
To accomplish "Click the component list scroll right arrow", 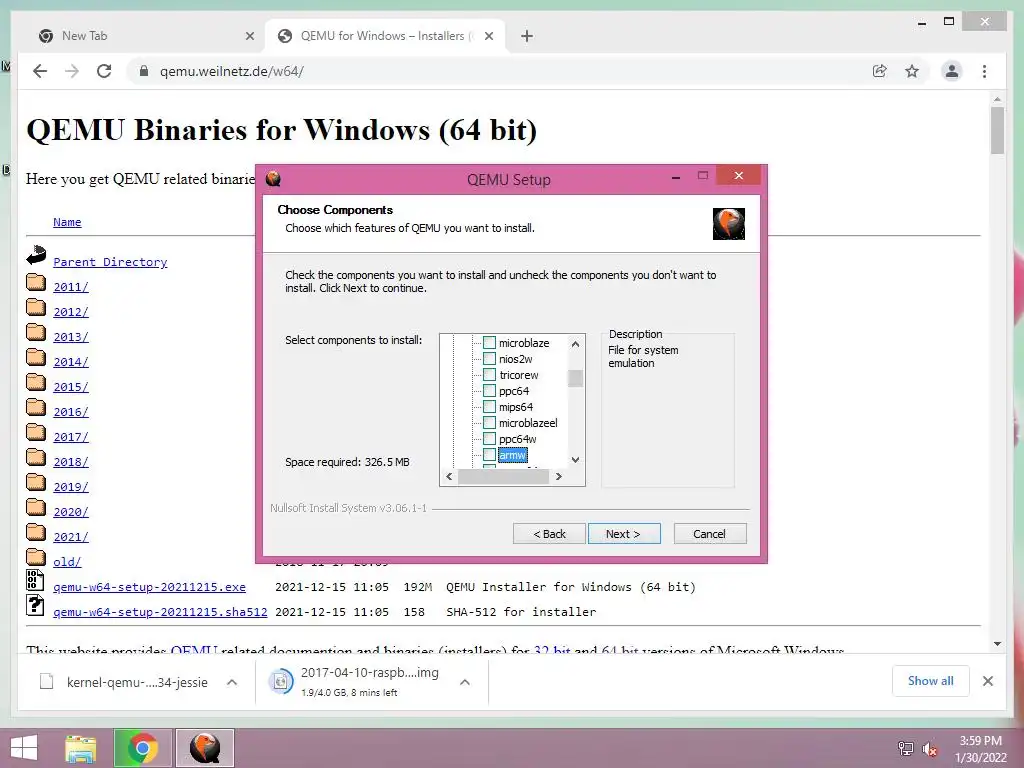I will coord(559,477).
